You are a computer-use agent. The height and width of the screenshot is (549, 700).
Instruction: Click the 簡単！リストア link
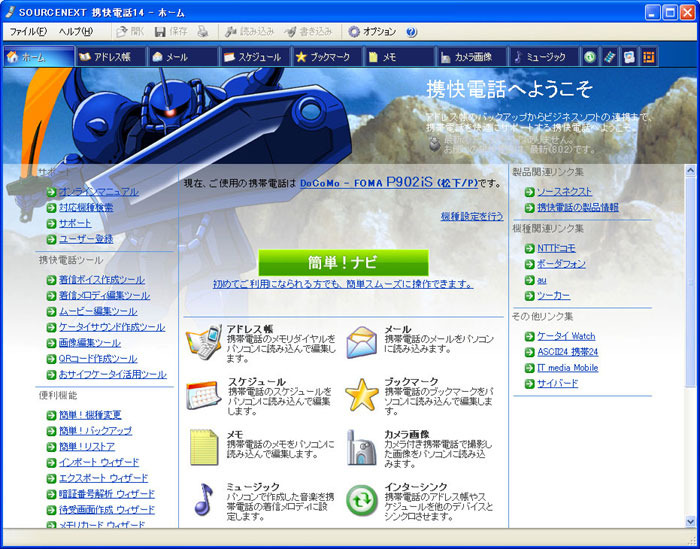pos(87,446)
